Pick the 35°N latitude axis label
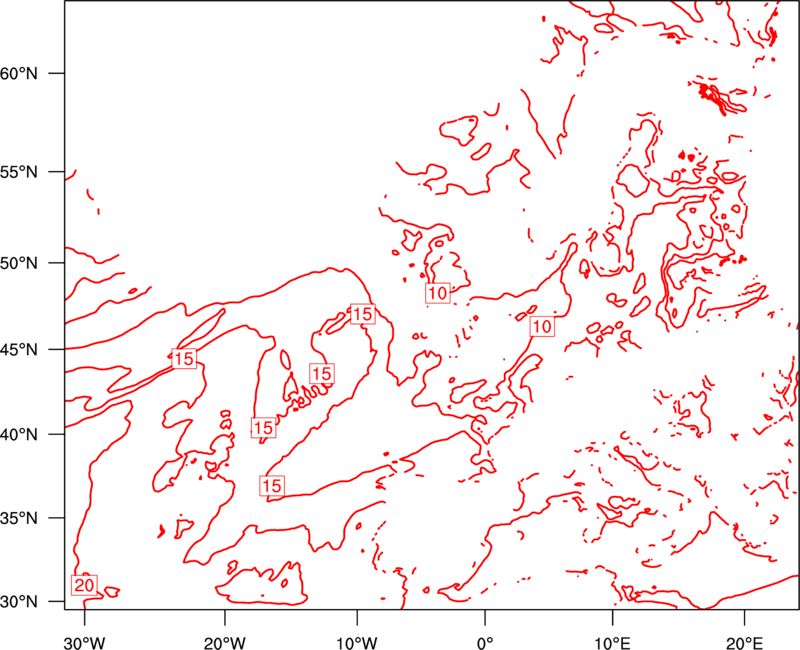Screen dimensions: 800x650 pos(19,518)
